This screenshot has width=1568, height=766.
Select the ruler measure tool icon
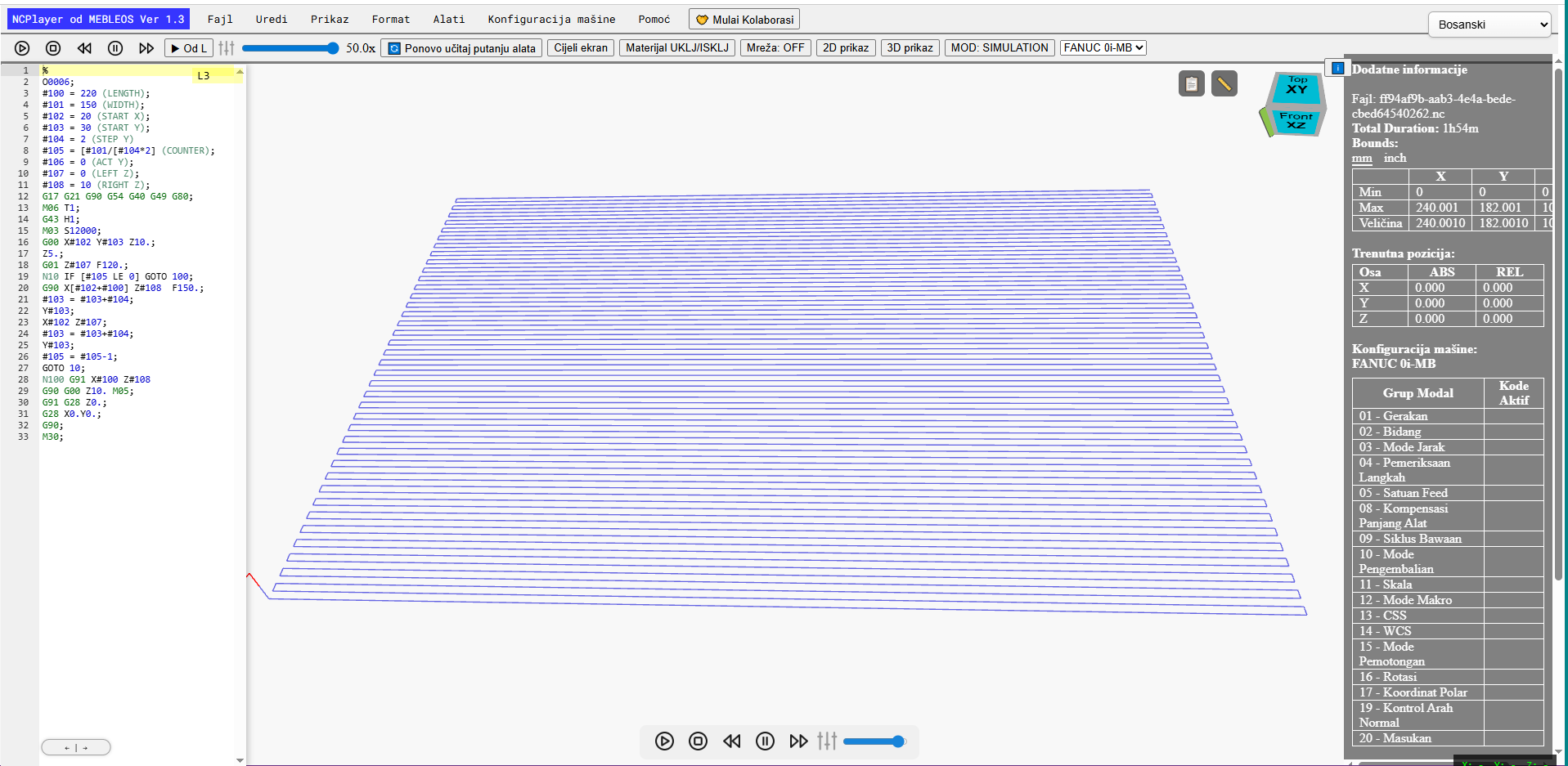1224,83
